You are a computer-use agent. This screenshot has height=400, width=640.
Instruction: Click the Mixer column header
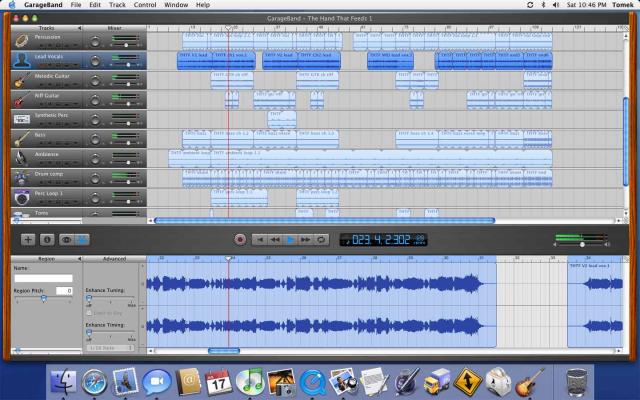[115, 28]
